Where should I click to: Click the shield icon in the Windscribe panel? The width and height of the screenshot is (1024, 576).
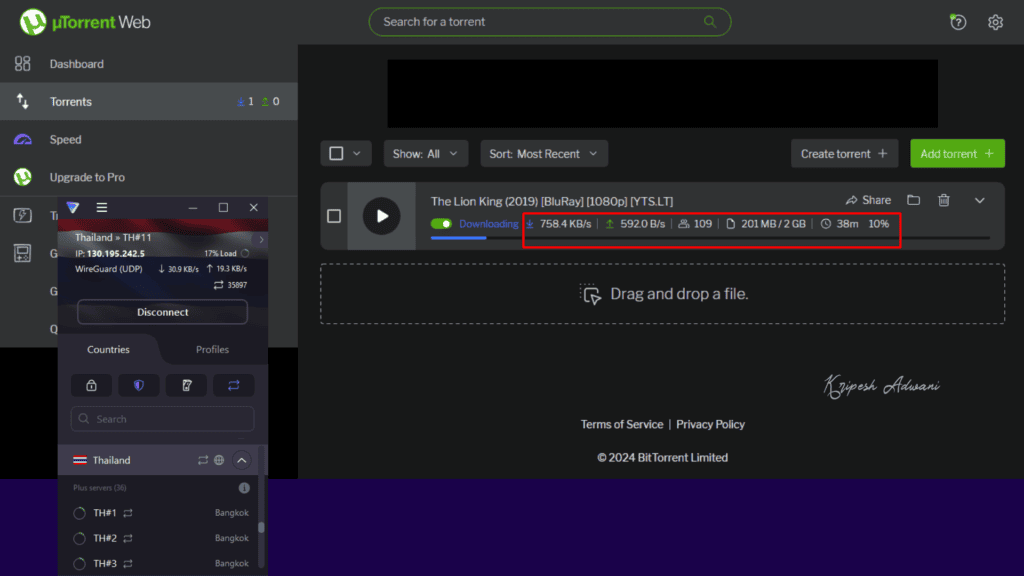139,385
